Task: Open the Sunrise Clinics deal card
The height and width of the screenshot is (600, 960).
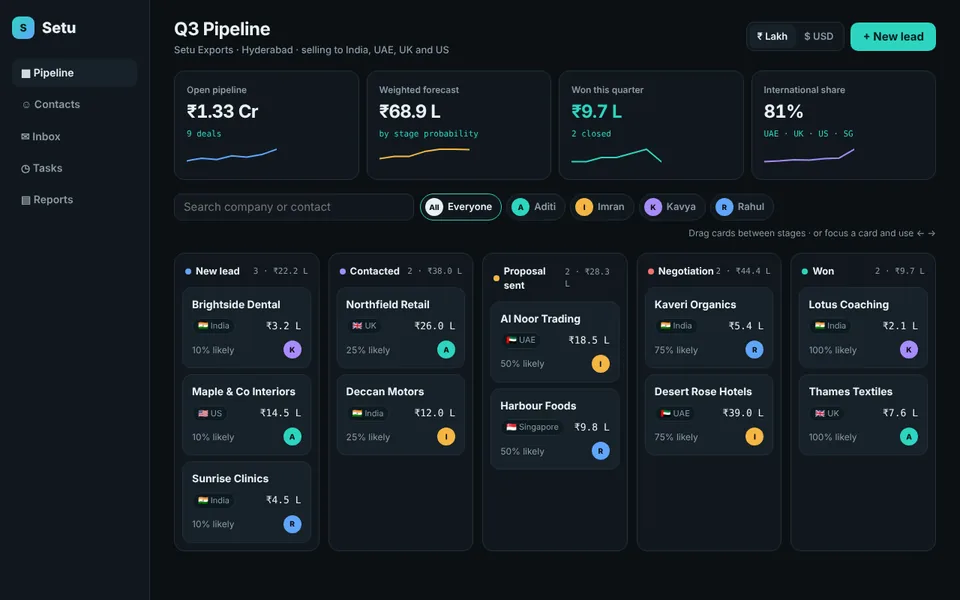Action: 247,502
